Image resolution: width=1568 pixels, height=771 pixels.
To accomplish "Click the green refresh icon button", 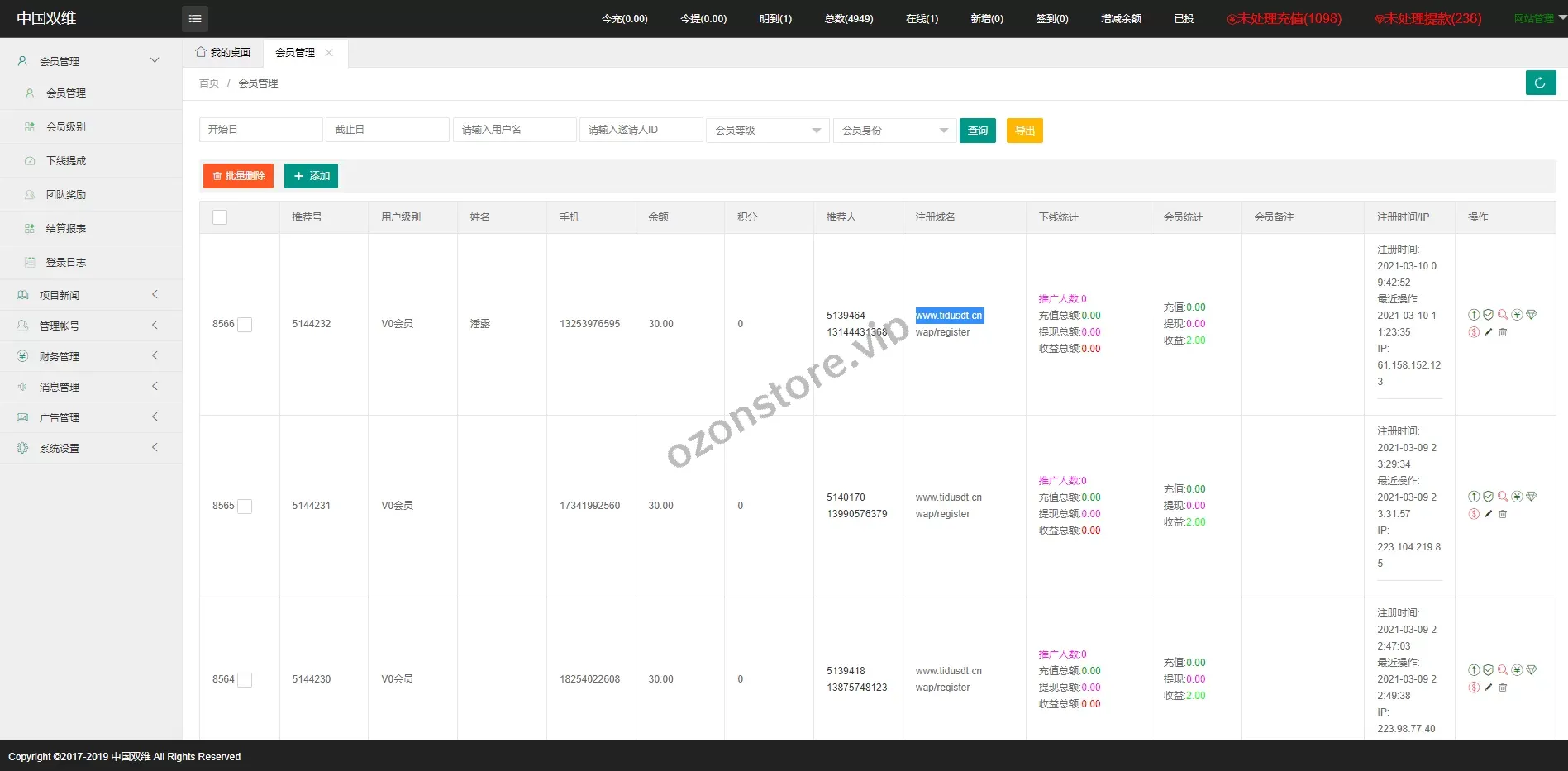I will click(1540, 83).
